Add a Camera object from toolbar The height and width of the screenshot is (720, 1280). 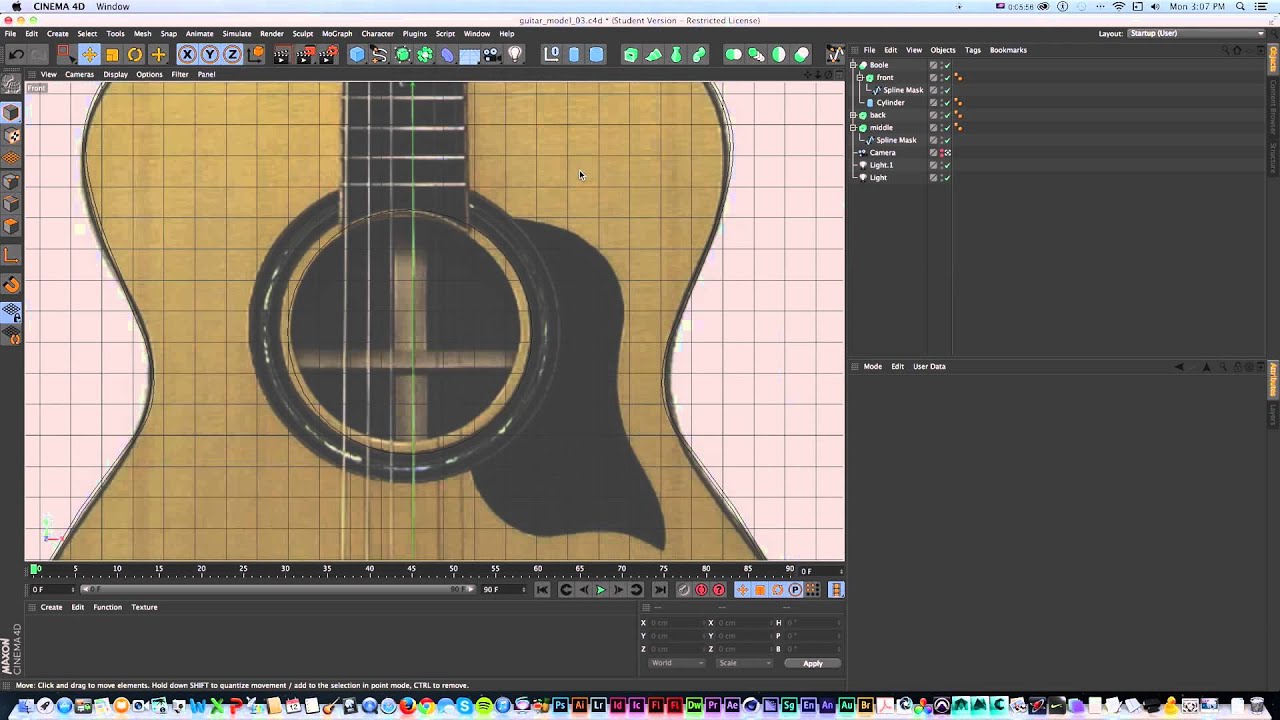[x=492, y=55]
